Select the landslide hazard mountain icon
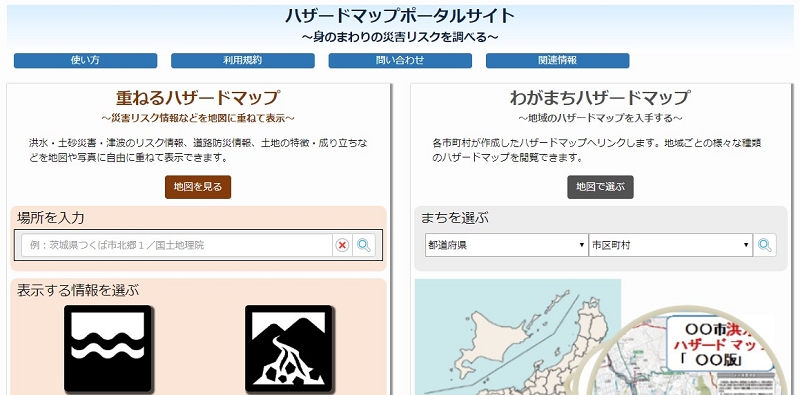The height and width of the screenshot is (395, 800). pos(288,349)
